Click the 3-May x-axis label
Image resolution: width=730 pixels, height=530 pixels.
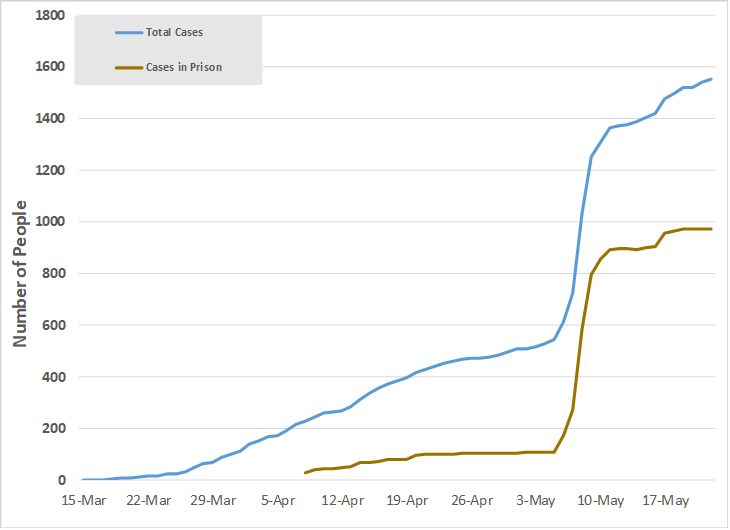[x=535, y=501]
